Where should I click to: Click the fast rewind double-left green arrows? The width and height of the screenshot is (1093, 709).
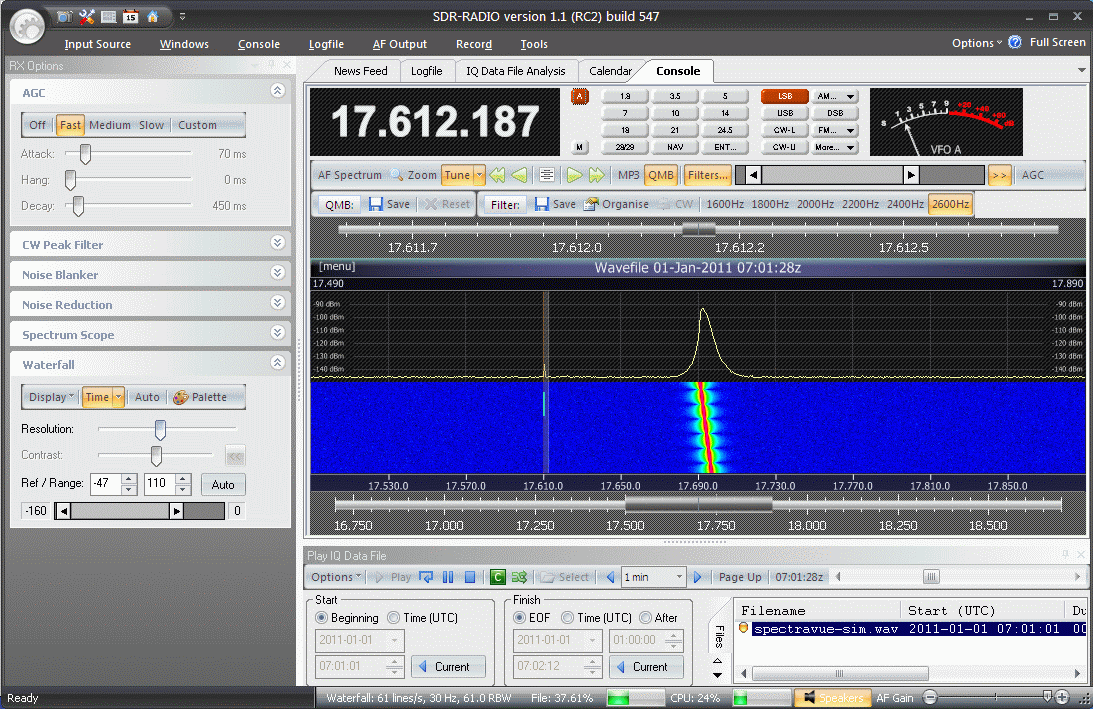[x=497, y=175]
